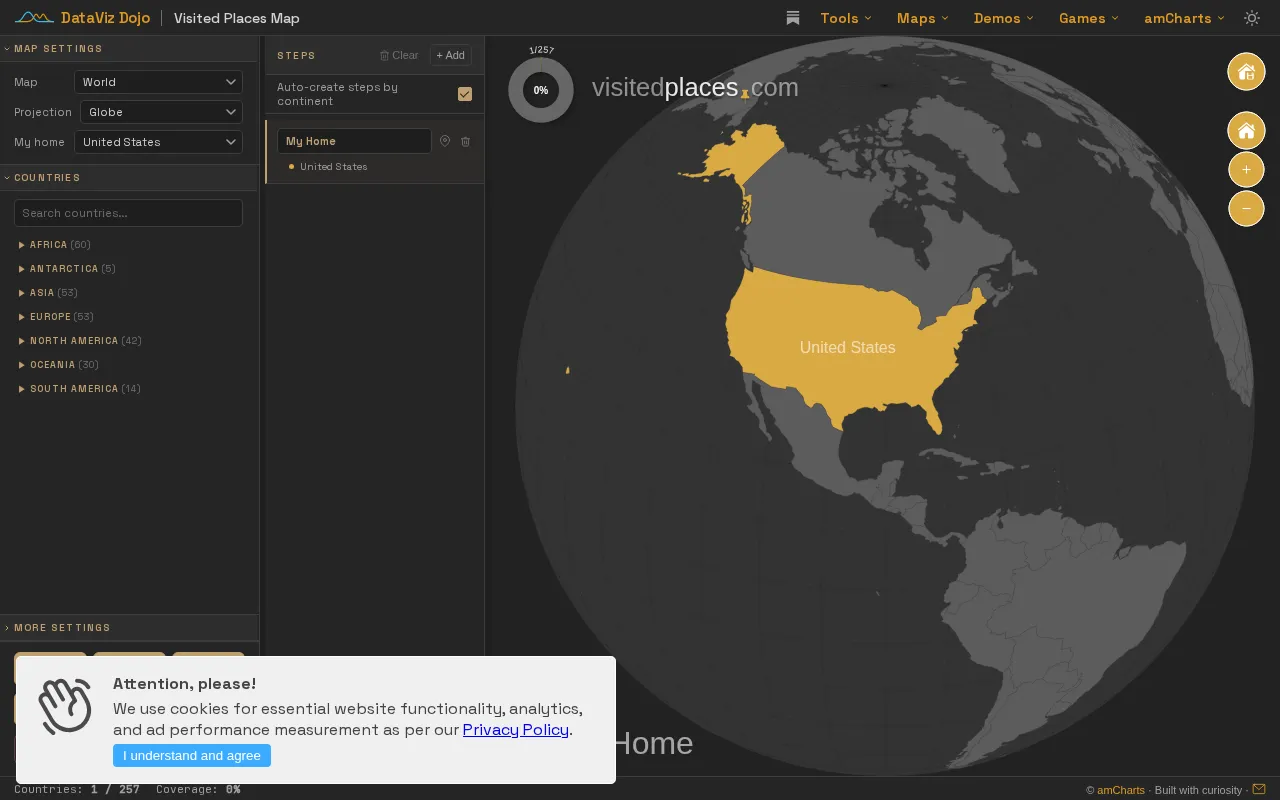Click the Countries 1 / 257 status text
1280x800 pixels.
(77, 789)
